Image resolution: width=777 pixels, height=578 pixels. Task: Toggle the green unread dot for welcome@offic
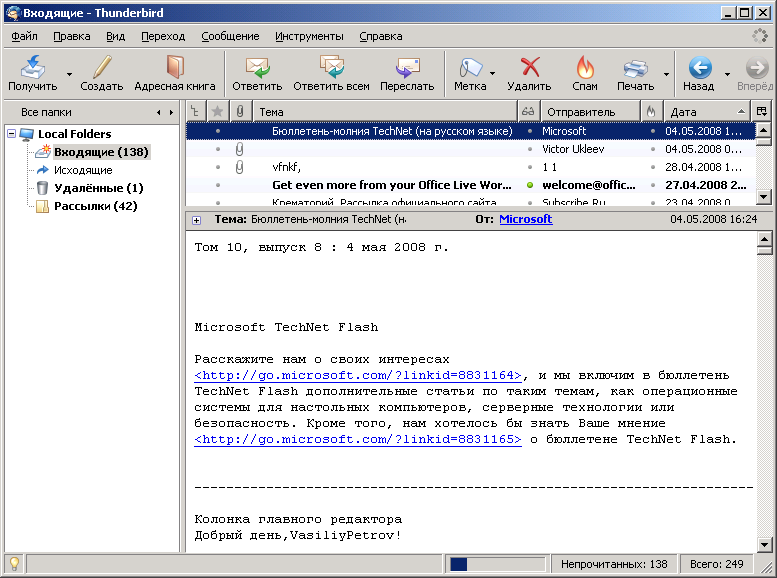(530, 185)
